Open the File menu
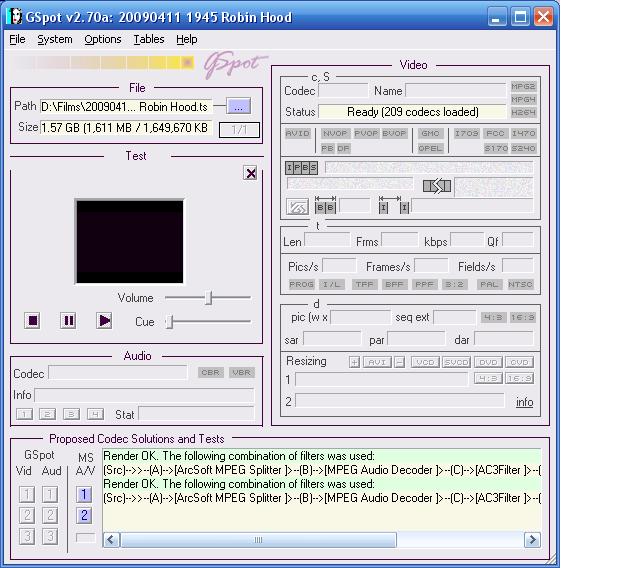Screen dimensions: 640x568 pyautogui.click(x=17, y=39)
